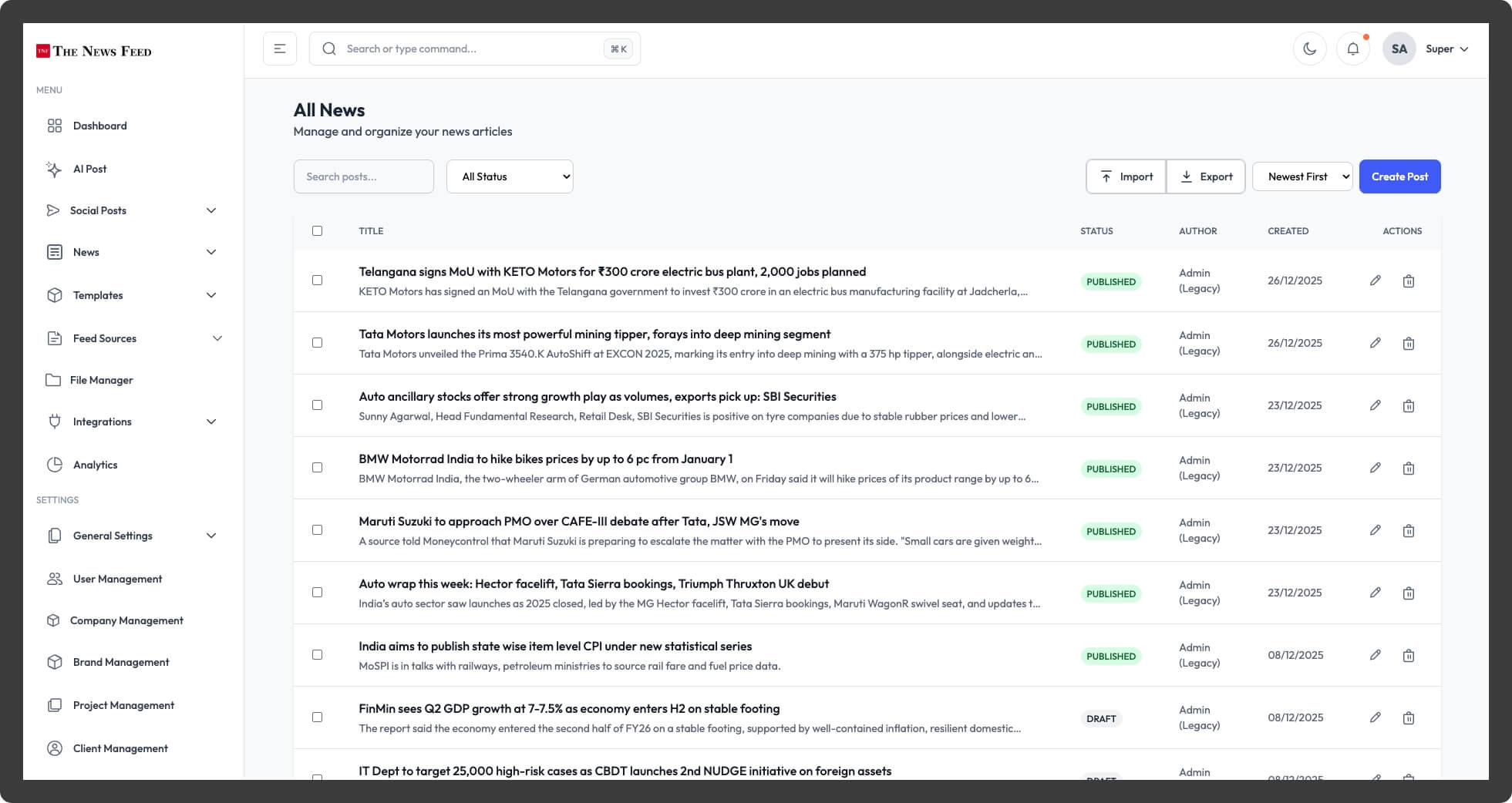Open the File Manager

[x=101, y=380]
